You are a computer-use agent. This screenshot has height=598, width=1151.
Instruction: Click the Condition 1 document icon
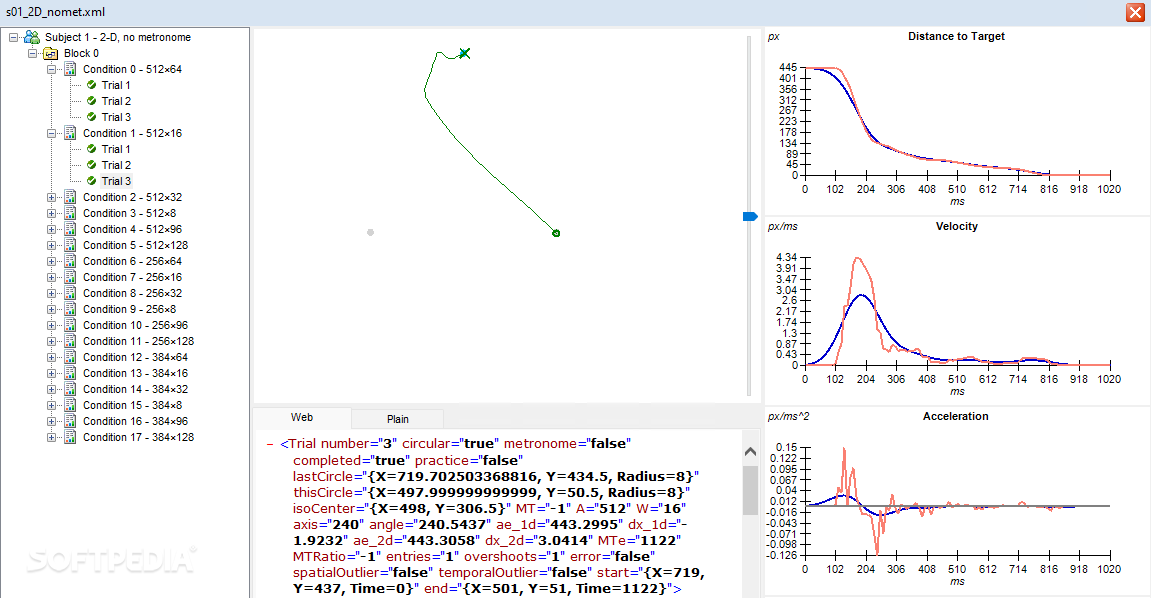pos(70,133)
